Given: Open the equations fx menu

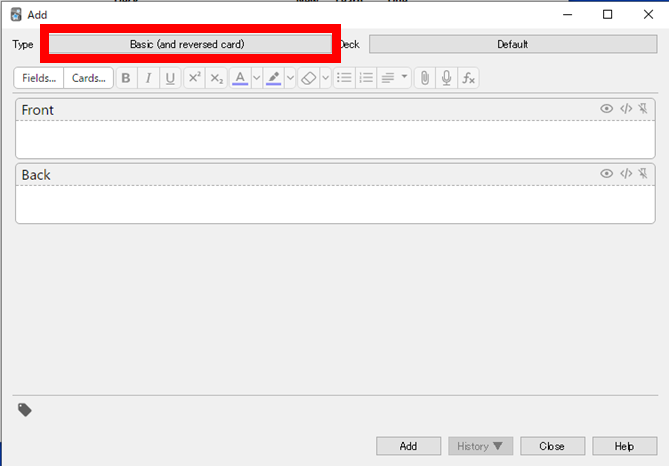Looking at the screenshot, I should [468, 78].
